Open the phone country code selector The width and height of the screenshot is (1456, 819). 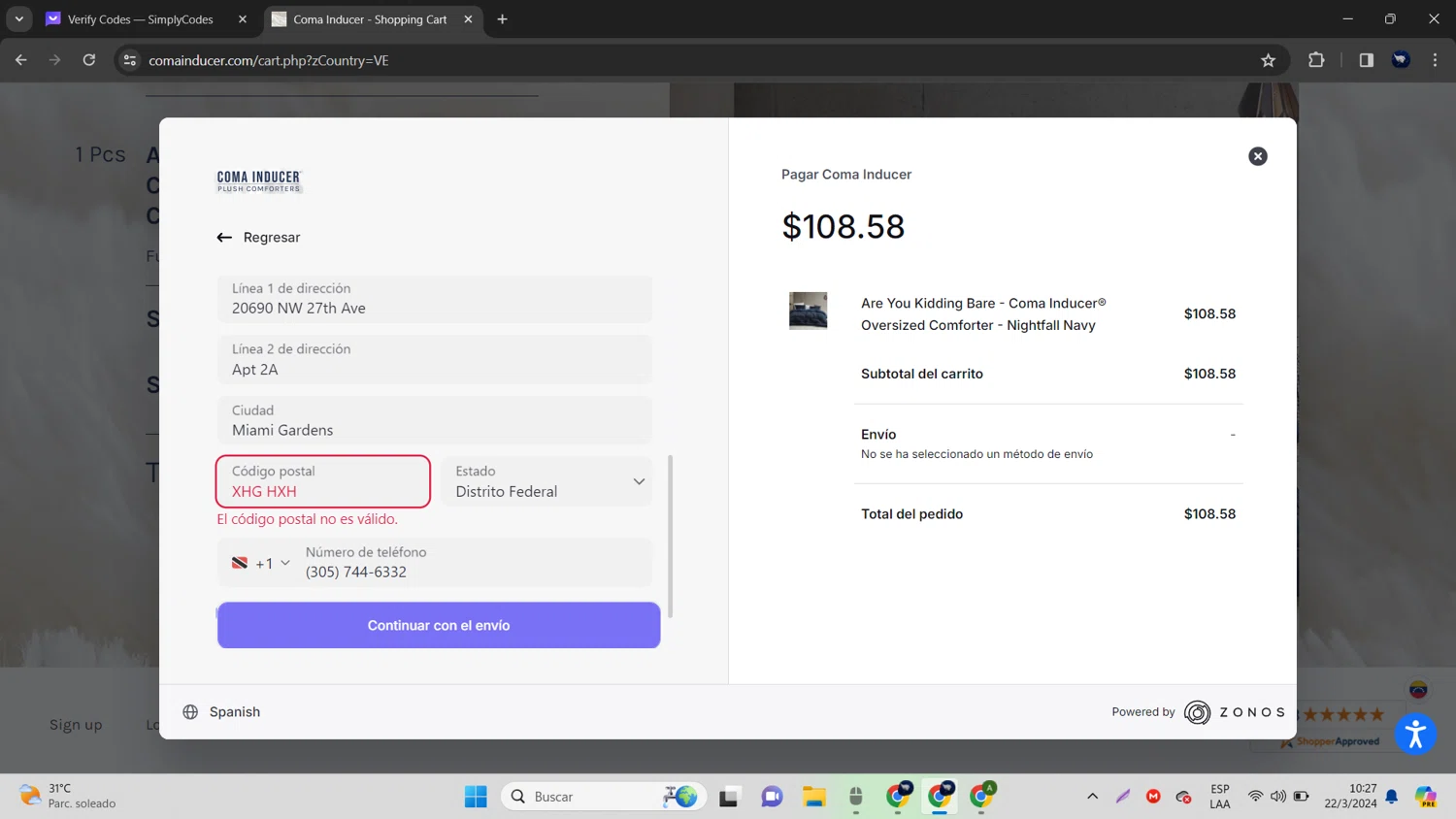260,563
